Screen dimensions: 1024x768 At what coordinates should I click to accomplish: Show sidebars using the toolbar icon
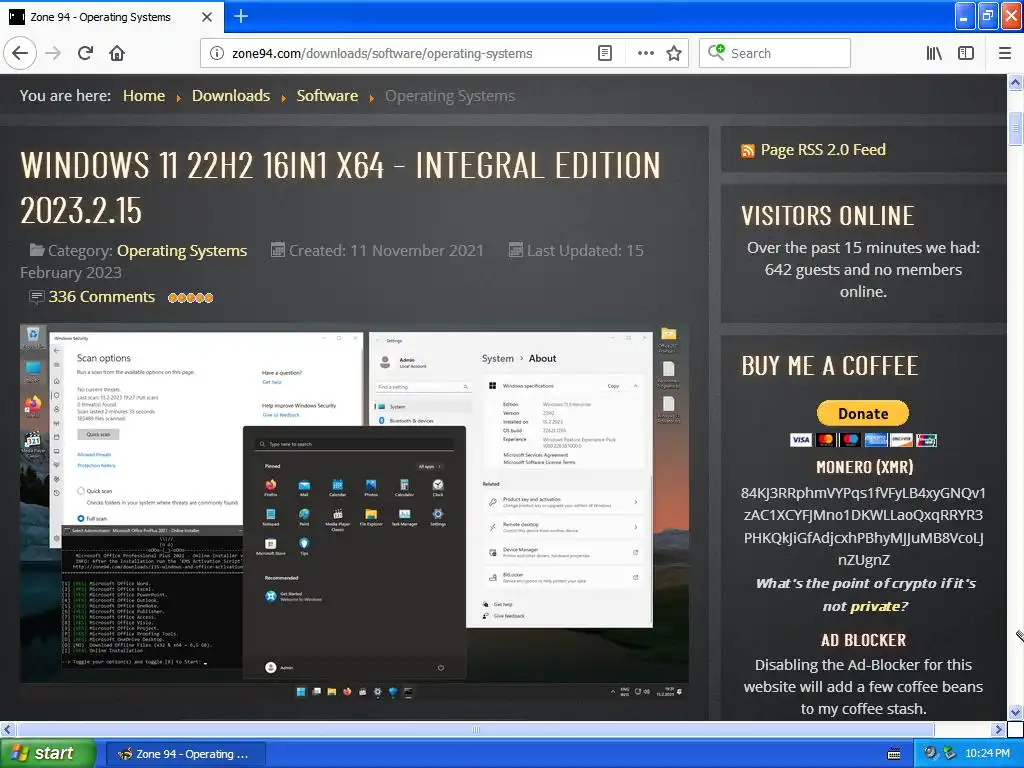pos(966,53)
